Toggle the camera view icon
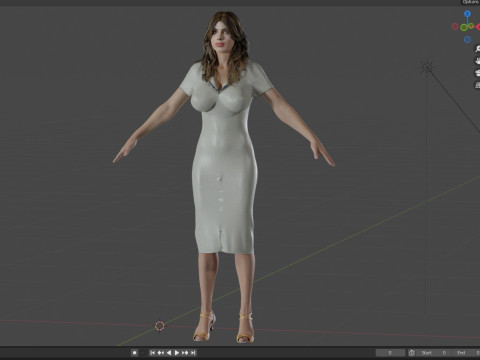This screenshot has width=480, height=360. coord(477,73)
